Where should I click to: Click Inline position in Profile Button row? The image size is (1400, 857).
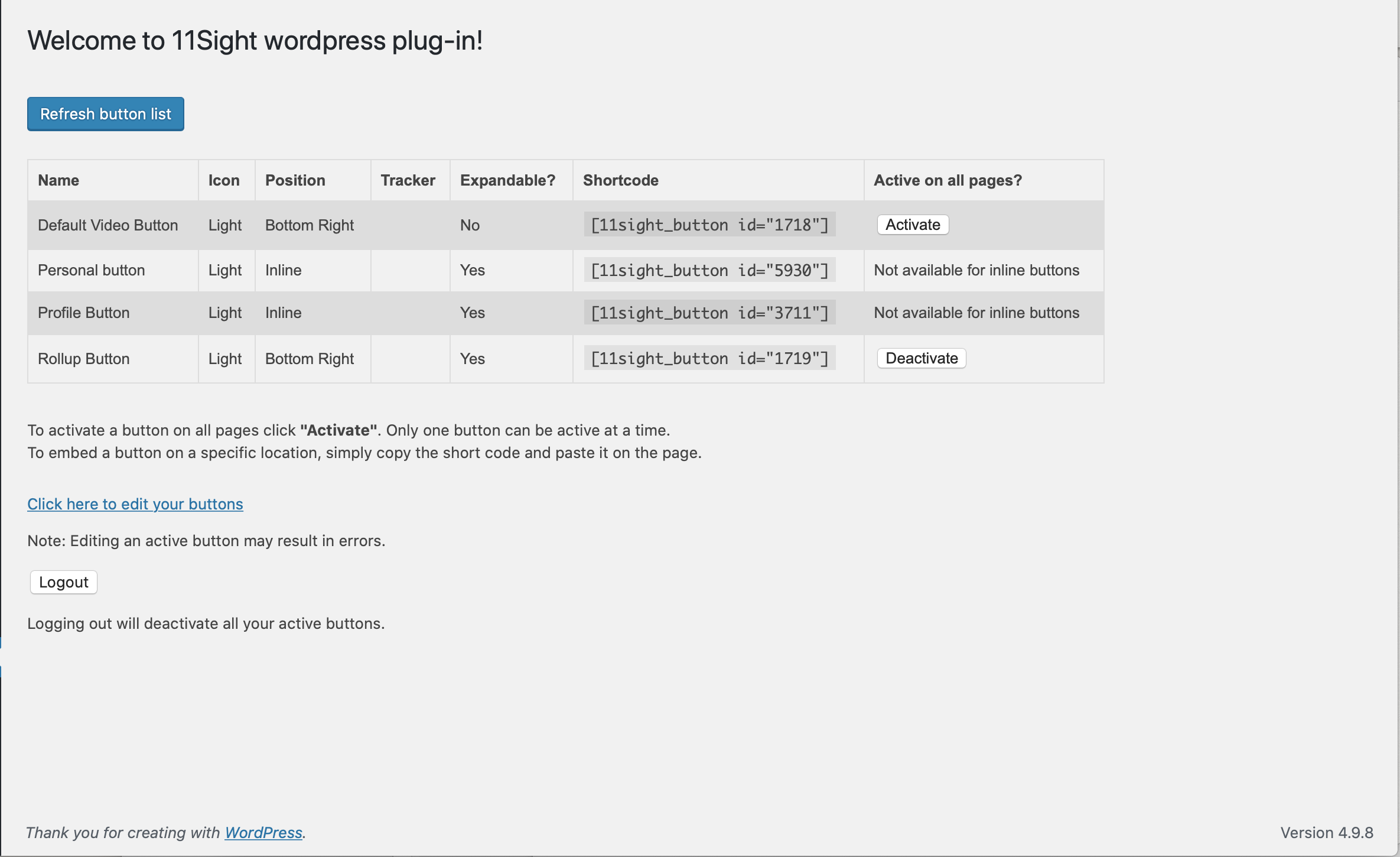coord(284,313)
